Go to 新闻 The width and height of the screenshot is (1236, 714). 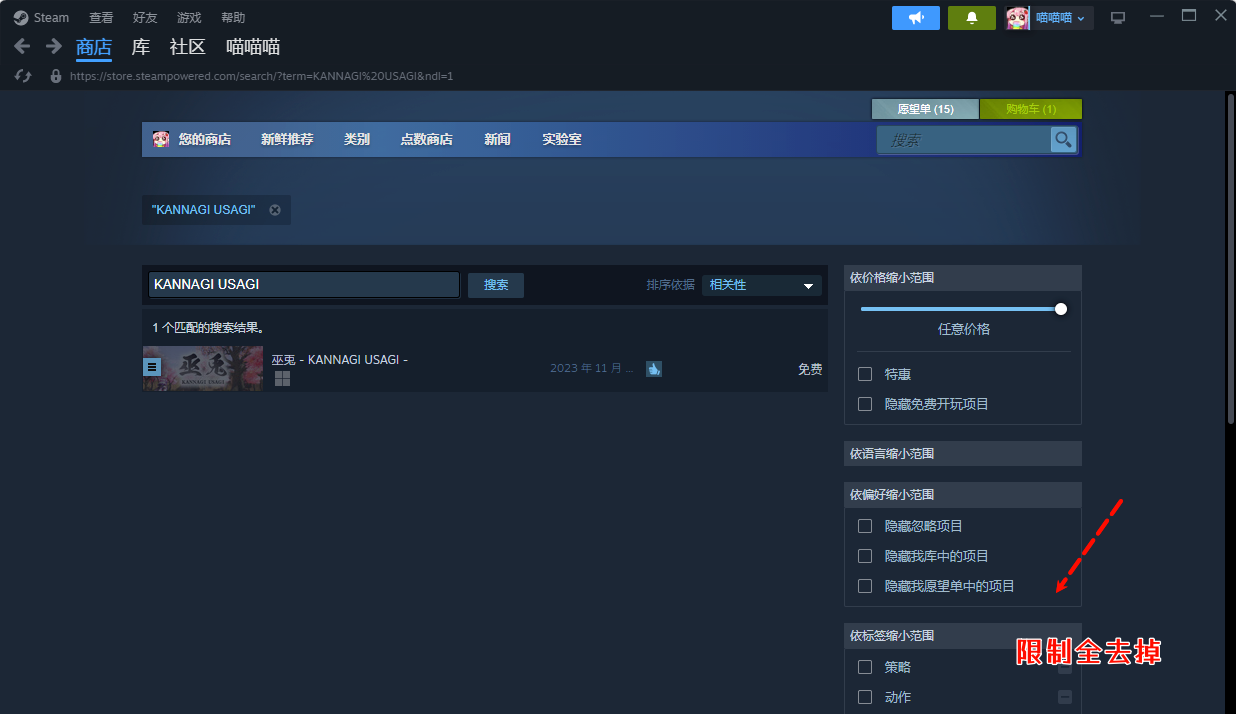coord(497,140)
